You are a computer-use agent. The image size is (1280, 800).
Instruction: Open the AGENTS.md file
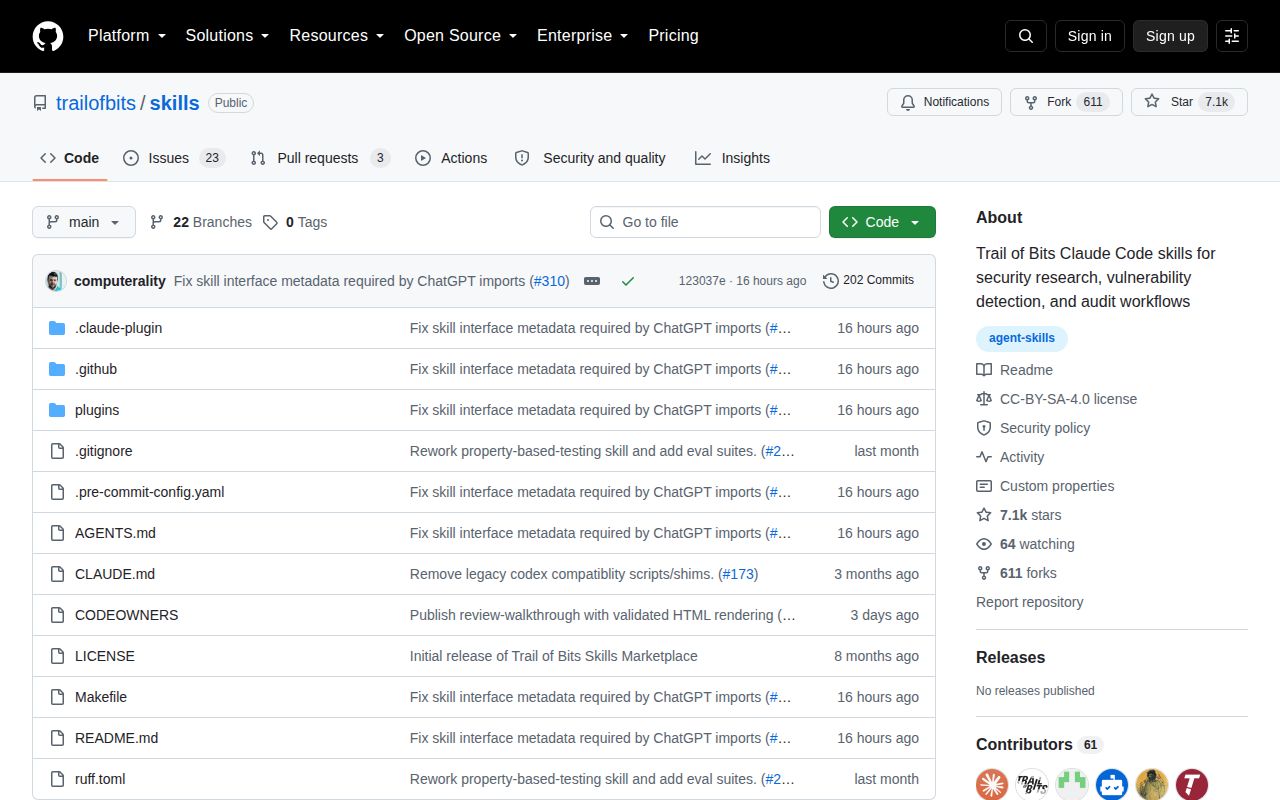(x=115, y=533)
